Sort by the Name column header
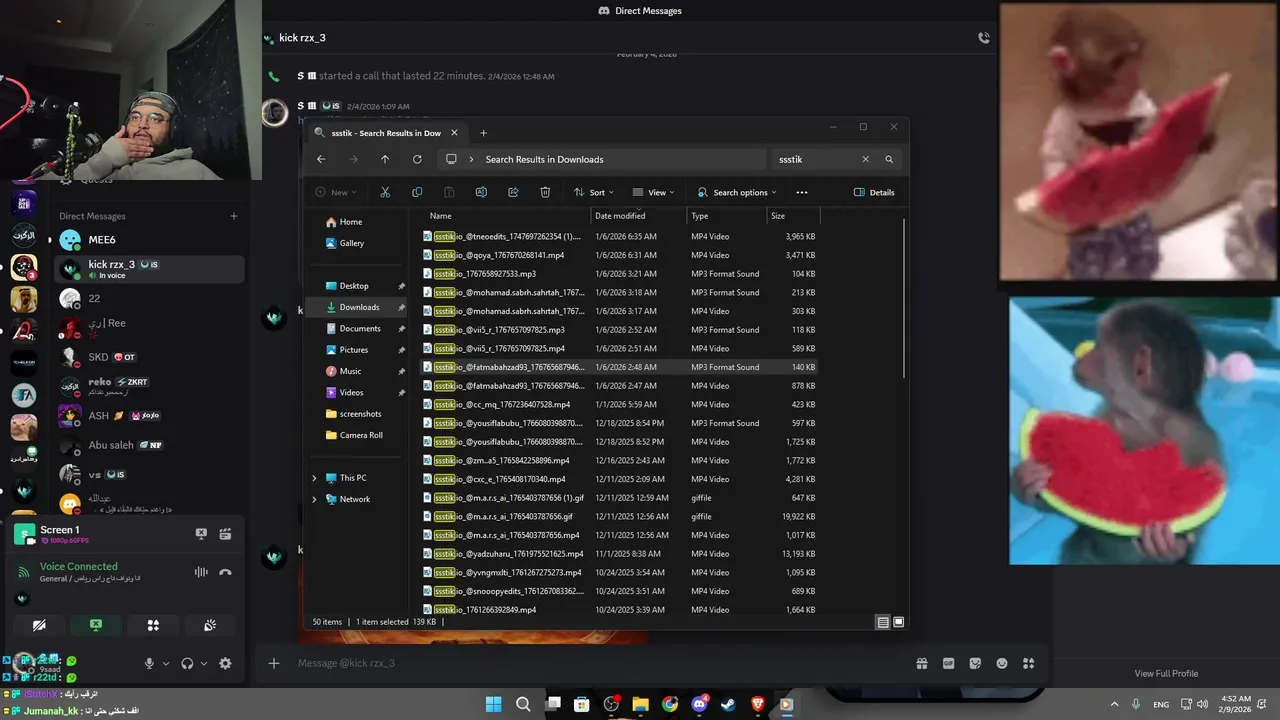This screenshot has height=720, width=1280. click(x=507, y=216)
